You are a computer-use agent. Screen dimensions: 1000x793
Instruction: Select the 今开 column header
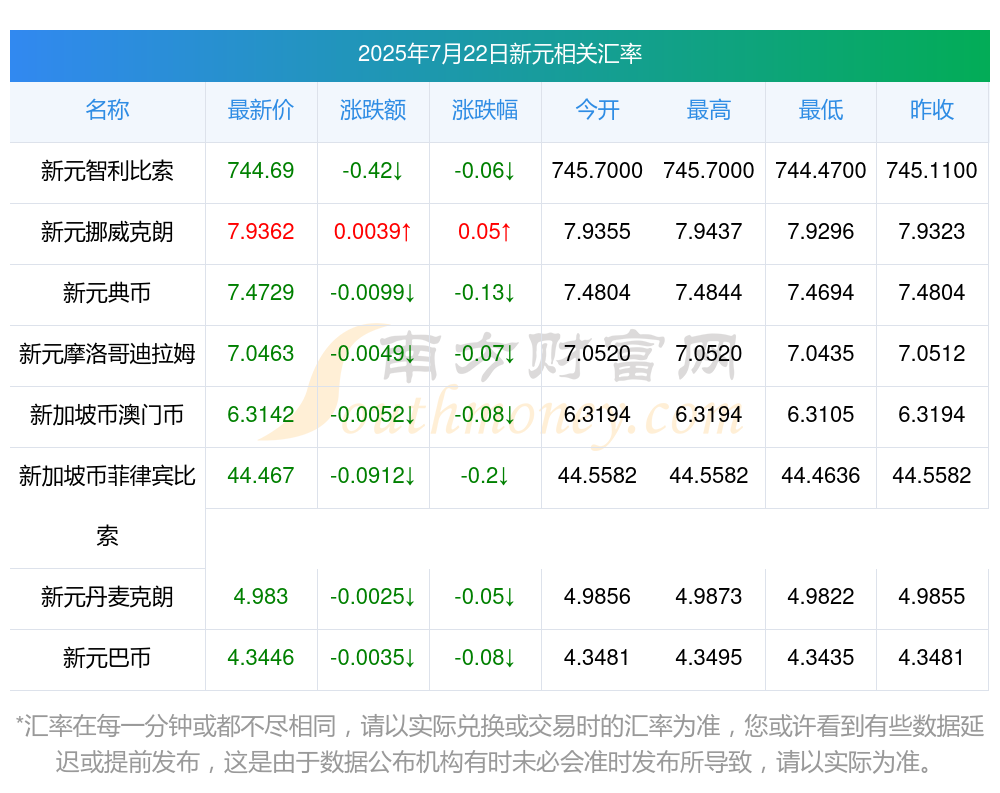[x=597, y=110]
